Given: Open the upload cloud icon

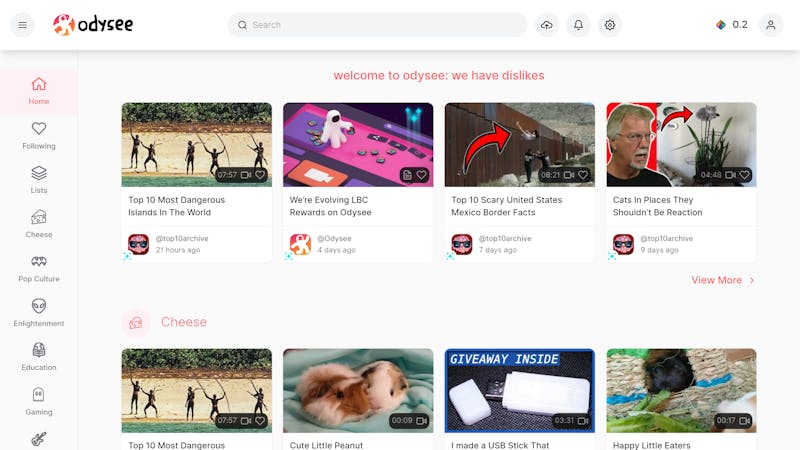Looking at the screenshot, I should point(546,25).
